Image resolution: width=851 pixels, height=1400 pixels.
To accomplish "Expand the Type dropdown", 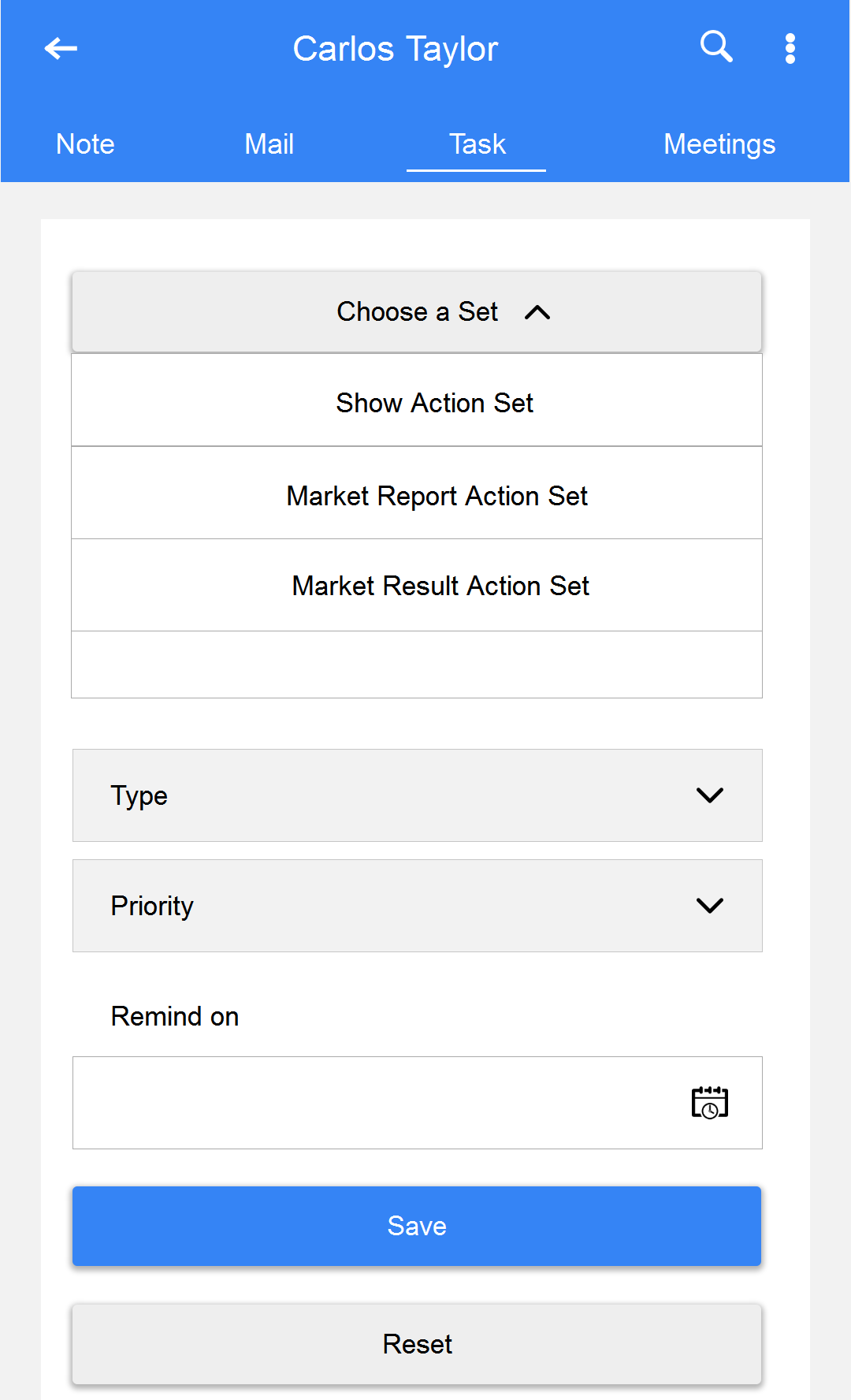I will click(x=418, y=795).
